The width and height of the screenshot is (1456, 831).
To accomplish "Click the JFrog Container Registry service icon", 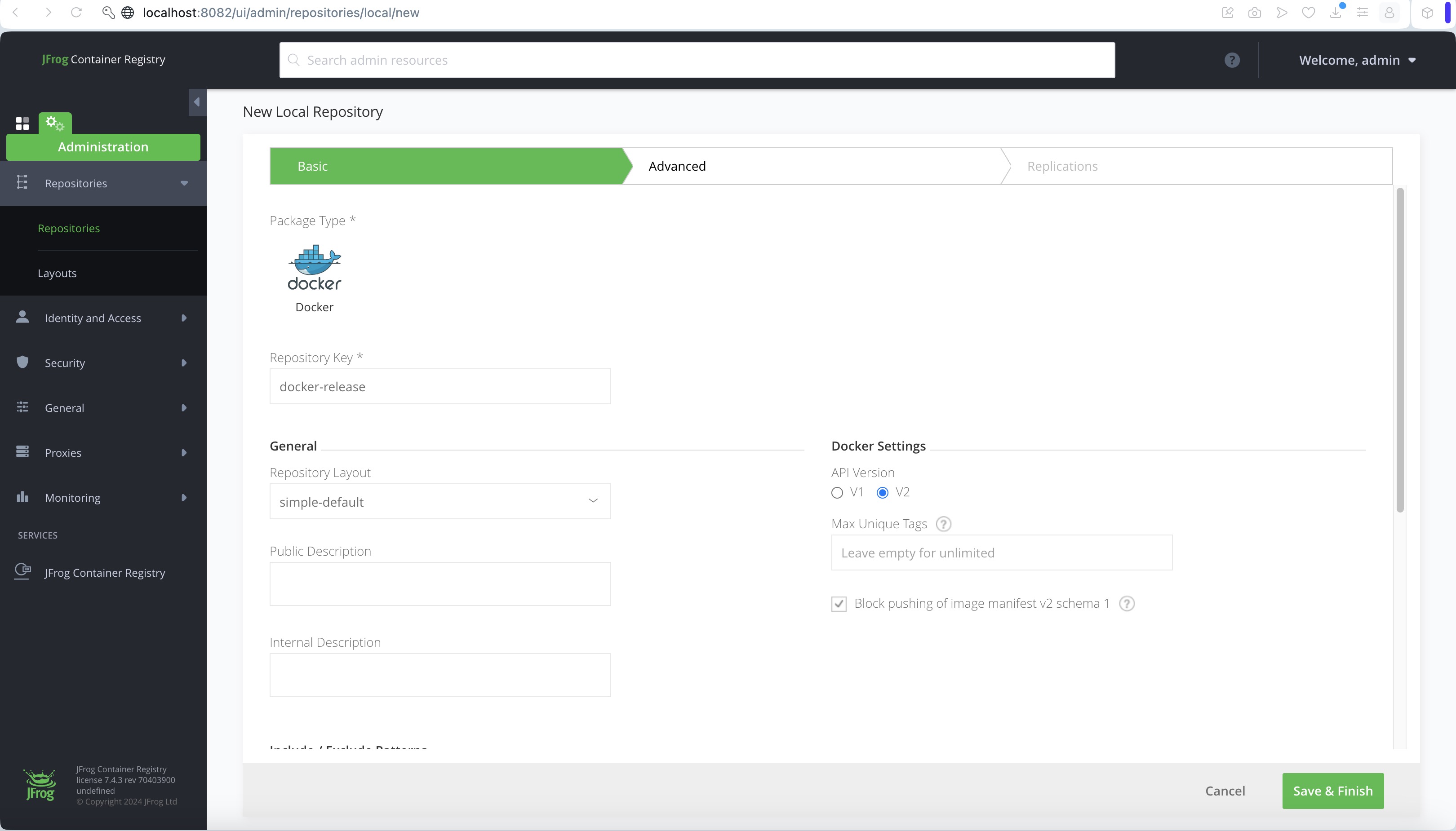I will coord(22,571).
